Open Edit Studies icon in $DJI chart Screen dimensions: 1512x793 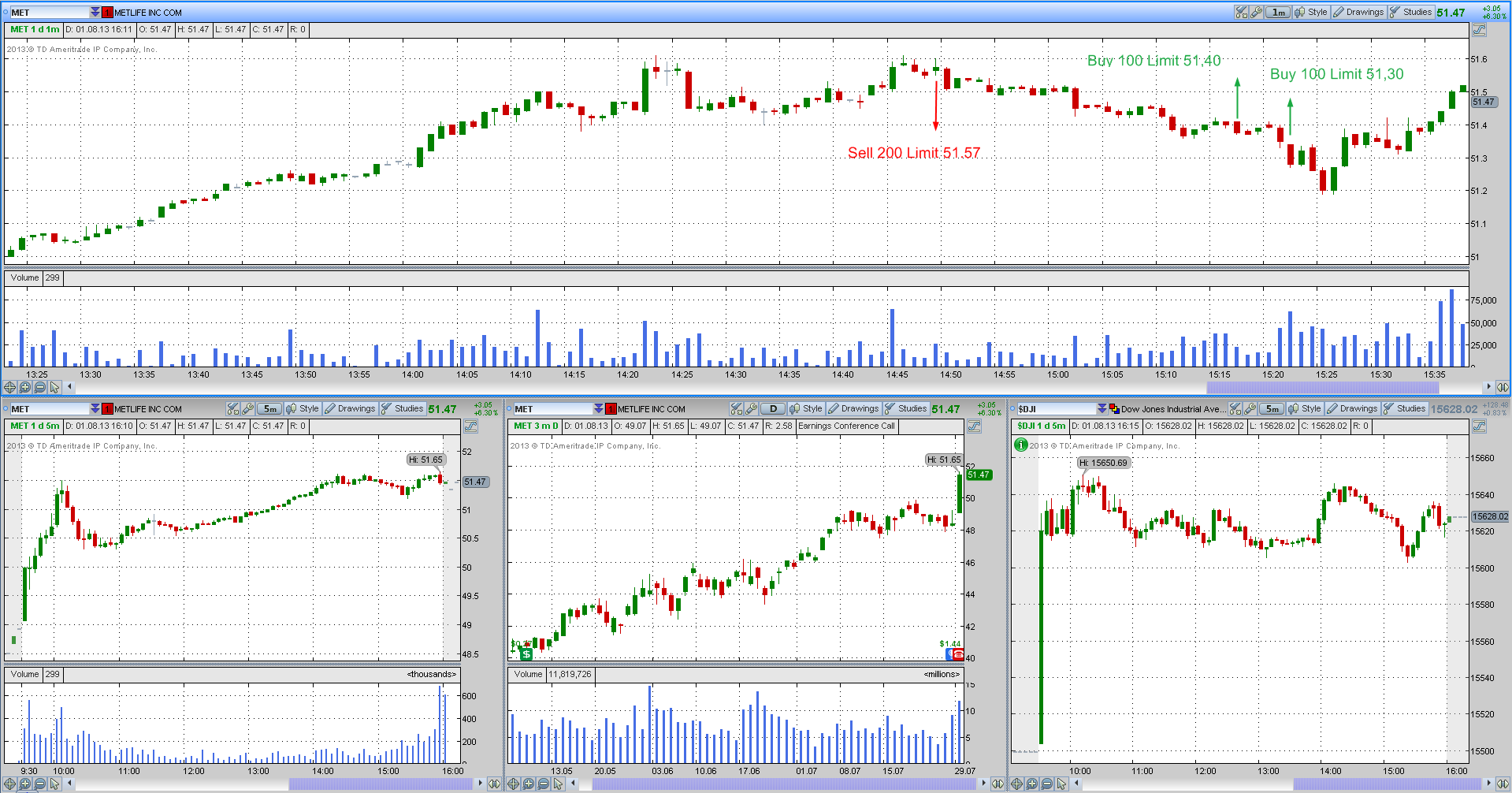(1235, 408)
